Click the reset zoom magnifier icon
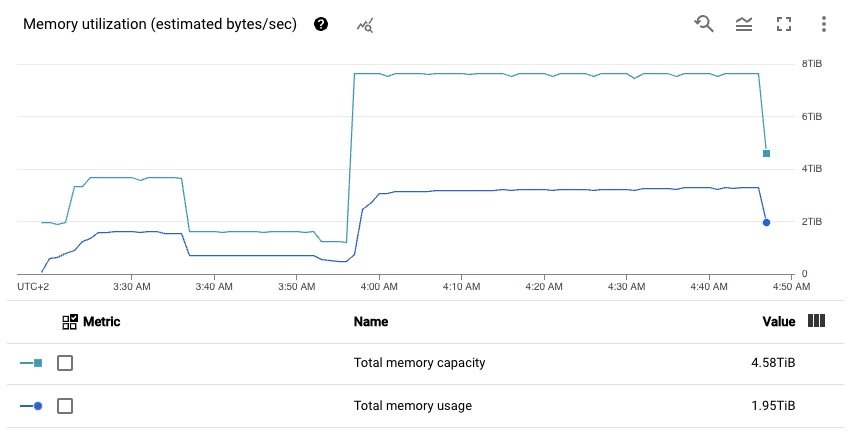This screenshot has height=438, width=856. pos(704,23)
